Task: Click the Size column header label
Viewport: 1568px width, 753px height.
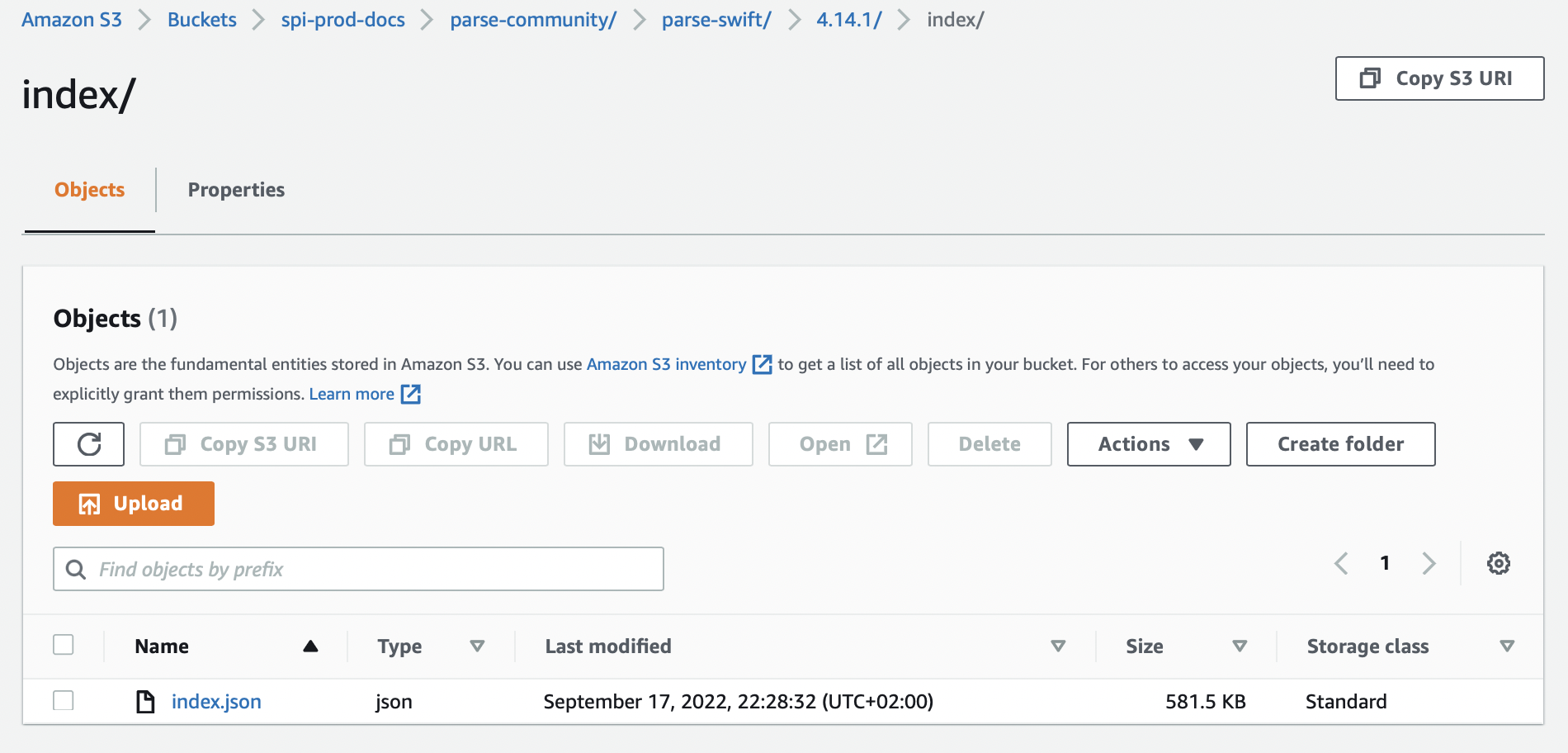Action: click(1145, 646)
